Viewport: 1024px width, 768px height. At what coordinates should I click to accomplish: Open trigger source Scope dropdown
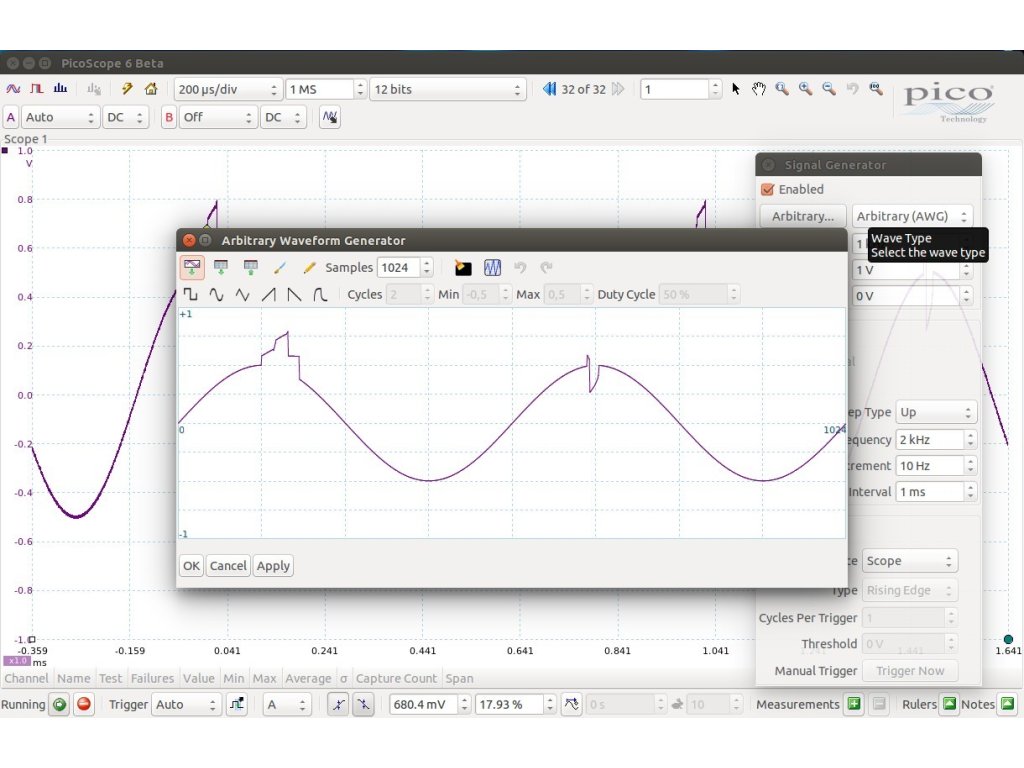pos(910,561)
